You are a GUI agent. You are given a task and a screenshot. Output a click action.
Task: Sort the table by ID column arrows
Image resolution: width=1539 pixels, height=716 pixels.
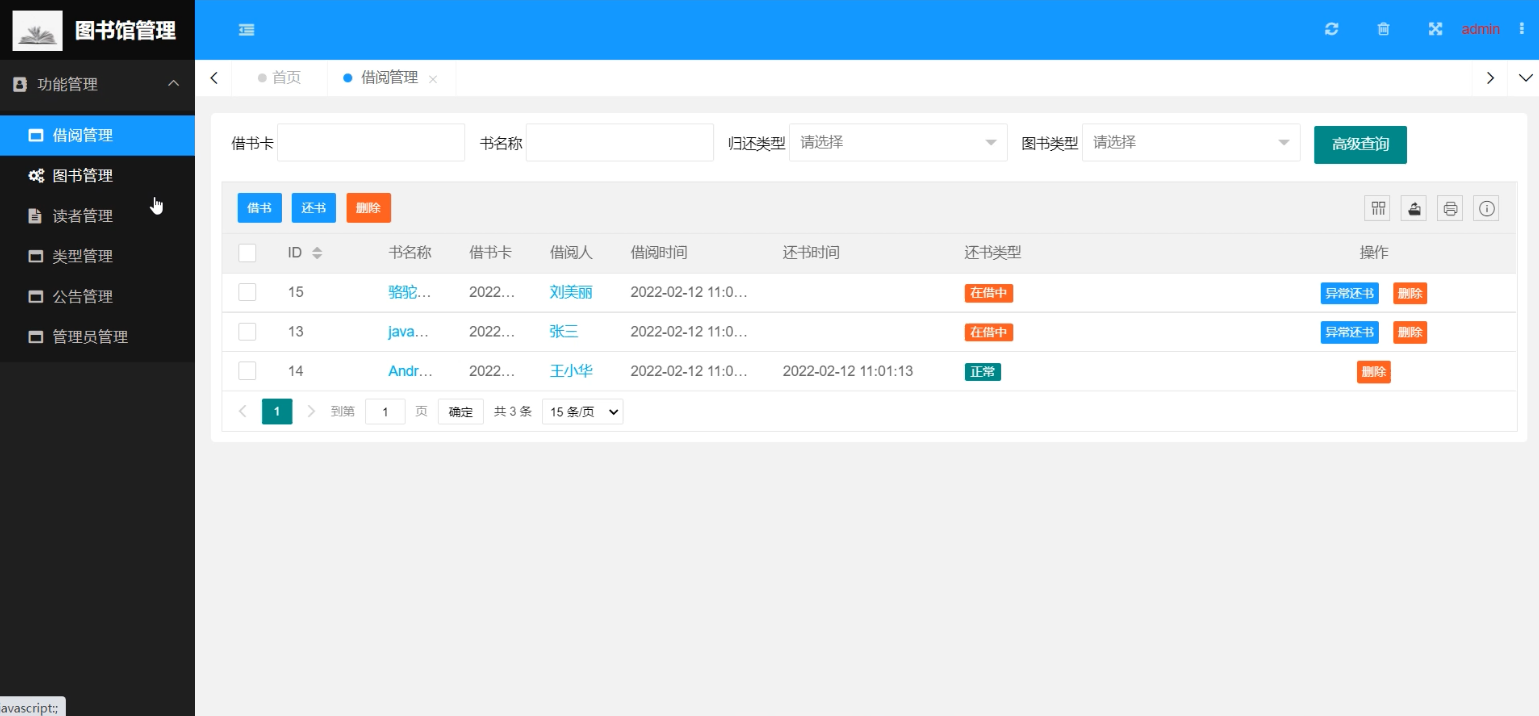317,253
